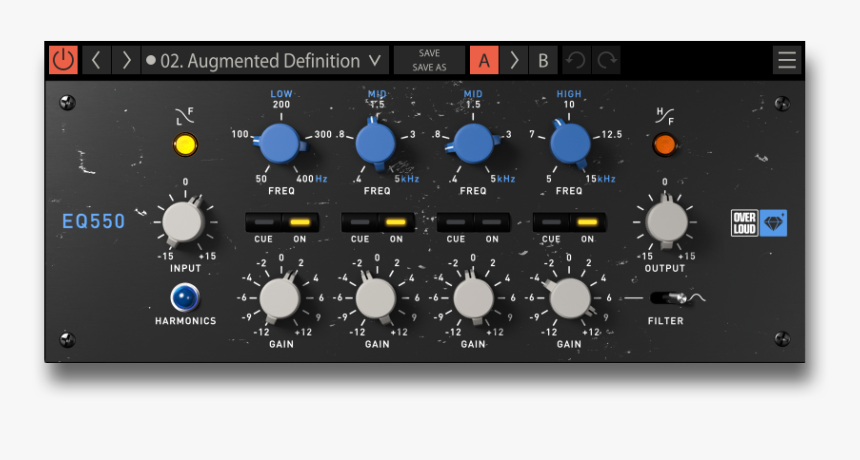Click the second MID frequency knob

[473, 144]
